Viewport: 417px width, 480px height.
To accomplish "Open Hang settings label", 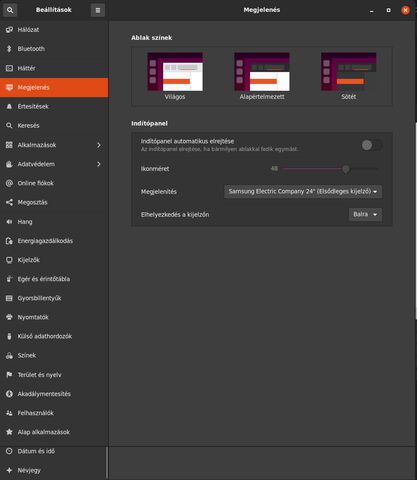I will (25, 222).
